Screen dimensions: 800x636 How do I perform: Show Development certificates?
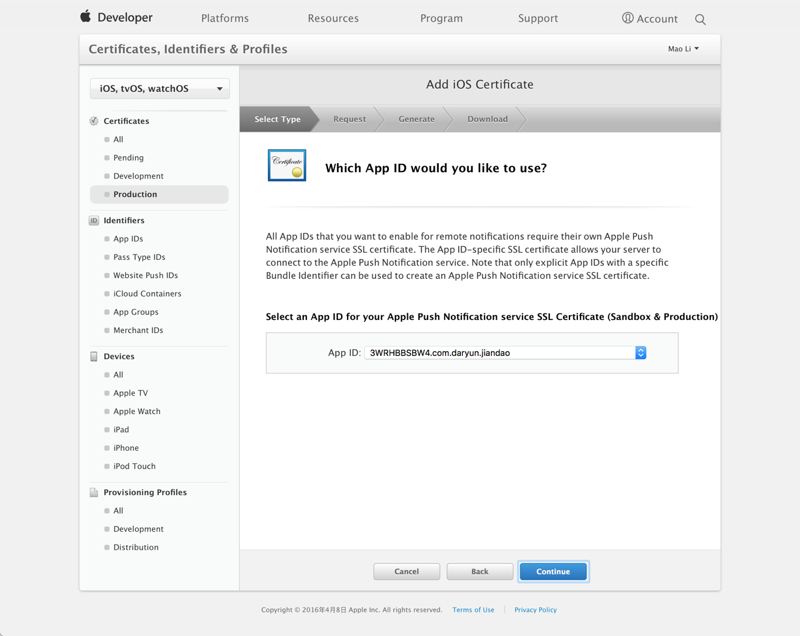[138, 176]
